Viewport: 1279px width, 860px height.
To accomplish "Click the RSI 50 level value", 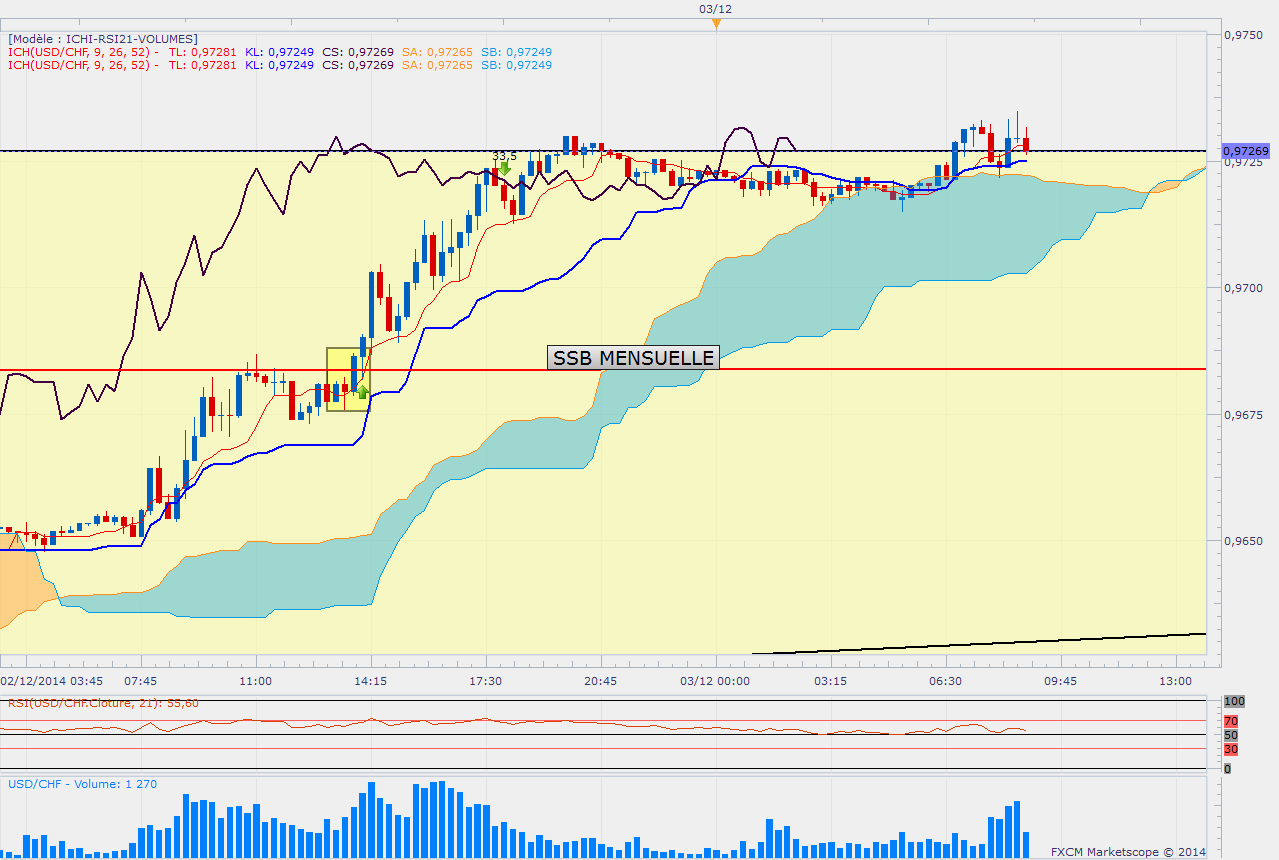I will [x=1231, y=735].
